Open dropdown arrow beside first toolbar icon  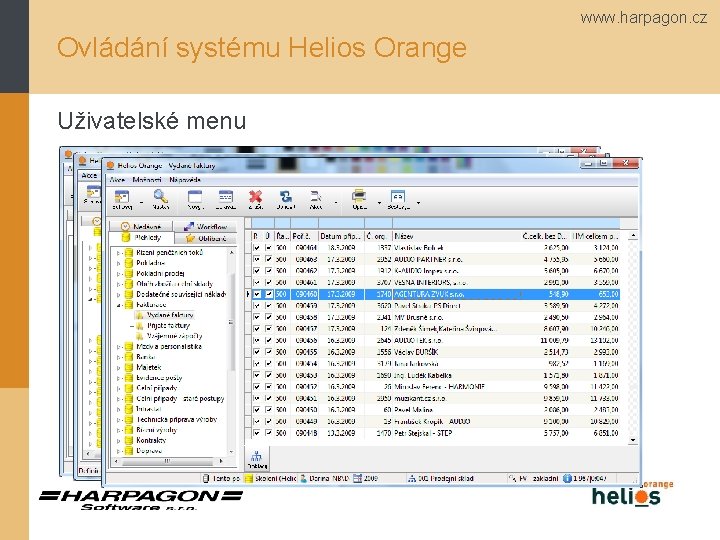point(141,202)
